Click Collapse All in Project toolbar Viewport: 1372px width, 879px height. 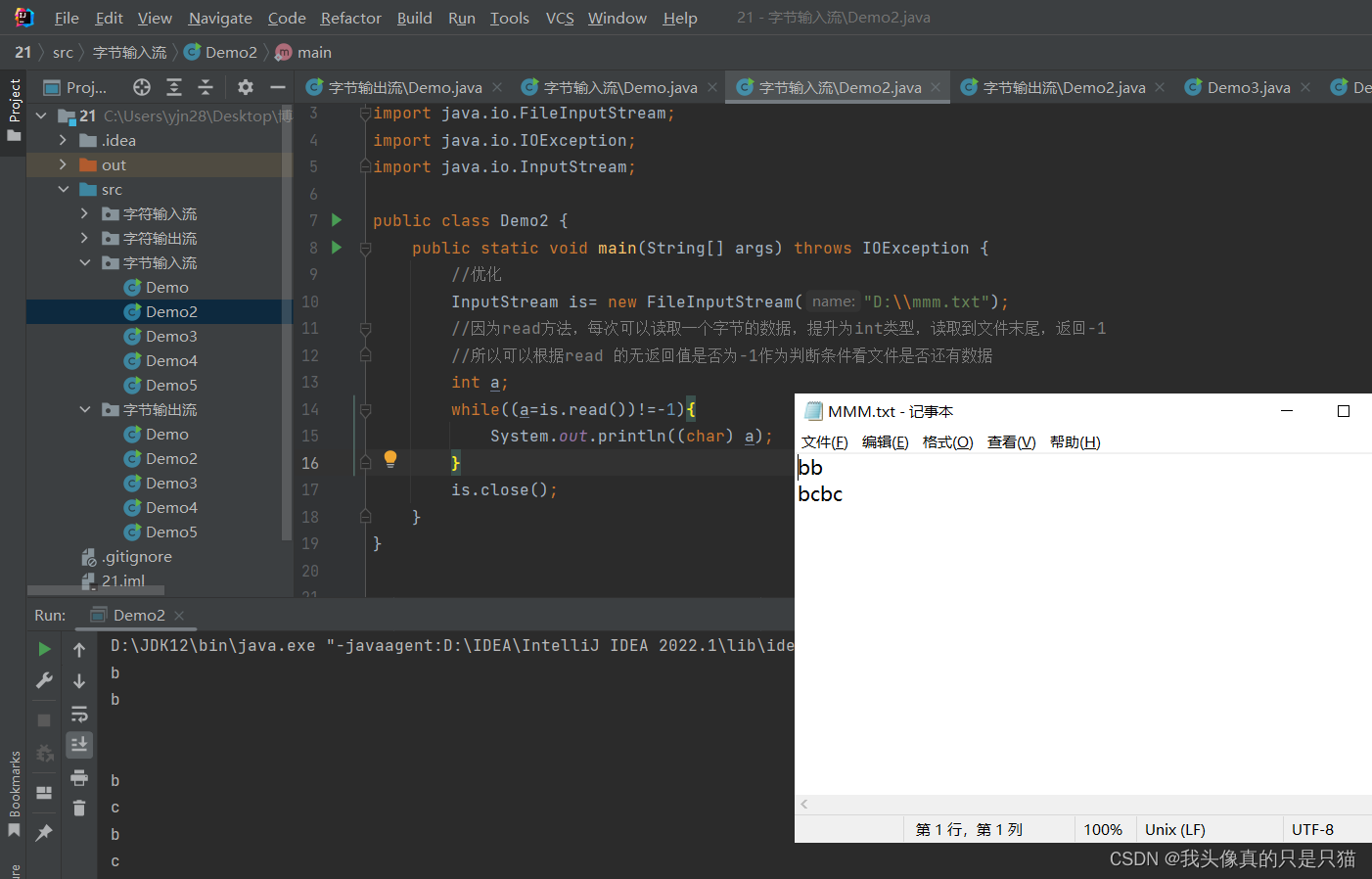coord(206,87)
